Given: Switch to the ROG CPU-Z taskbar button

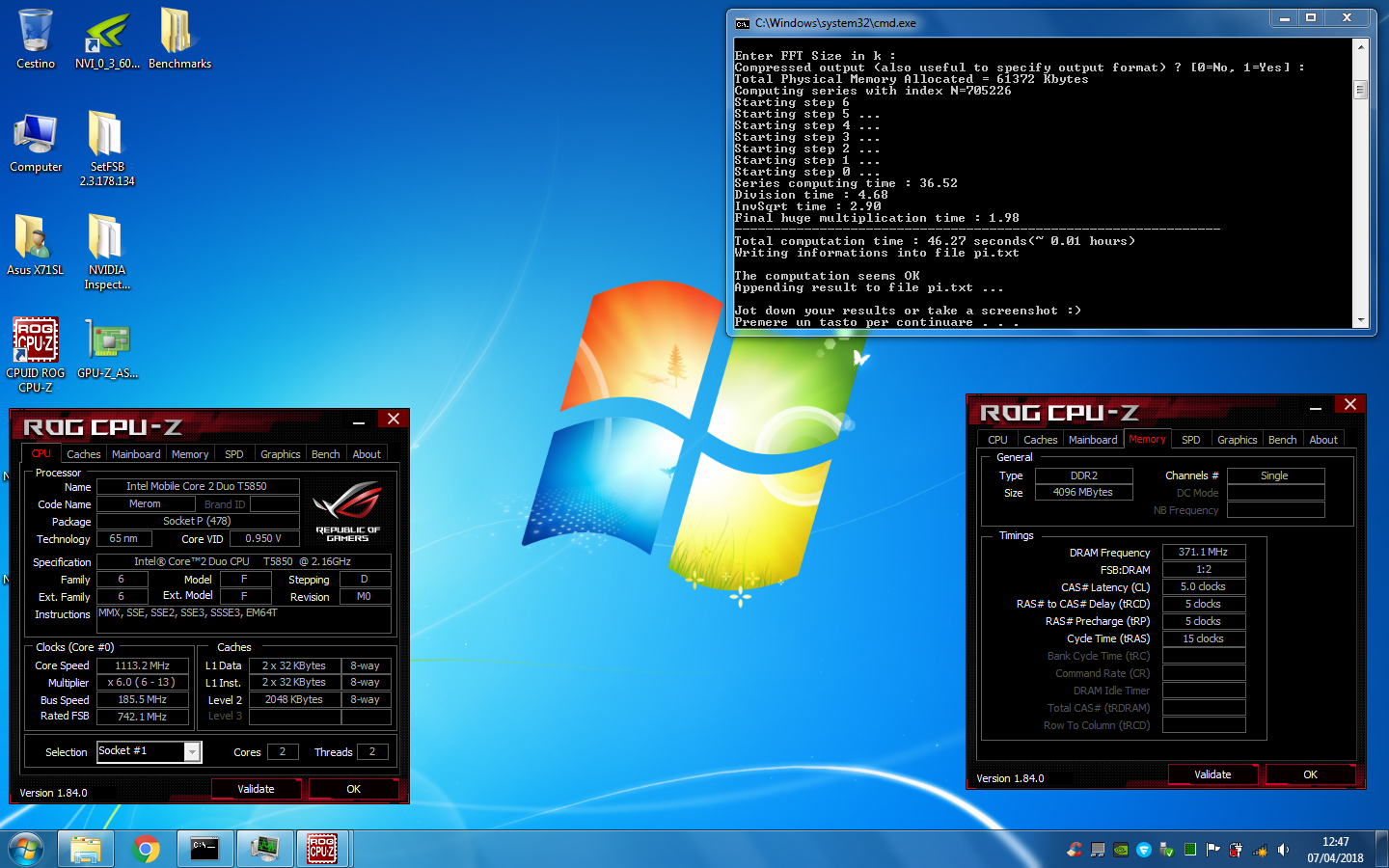Looking at the screenshot, I should 323,849.
